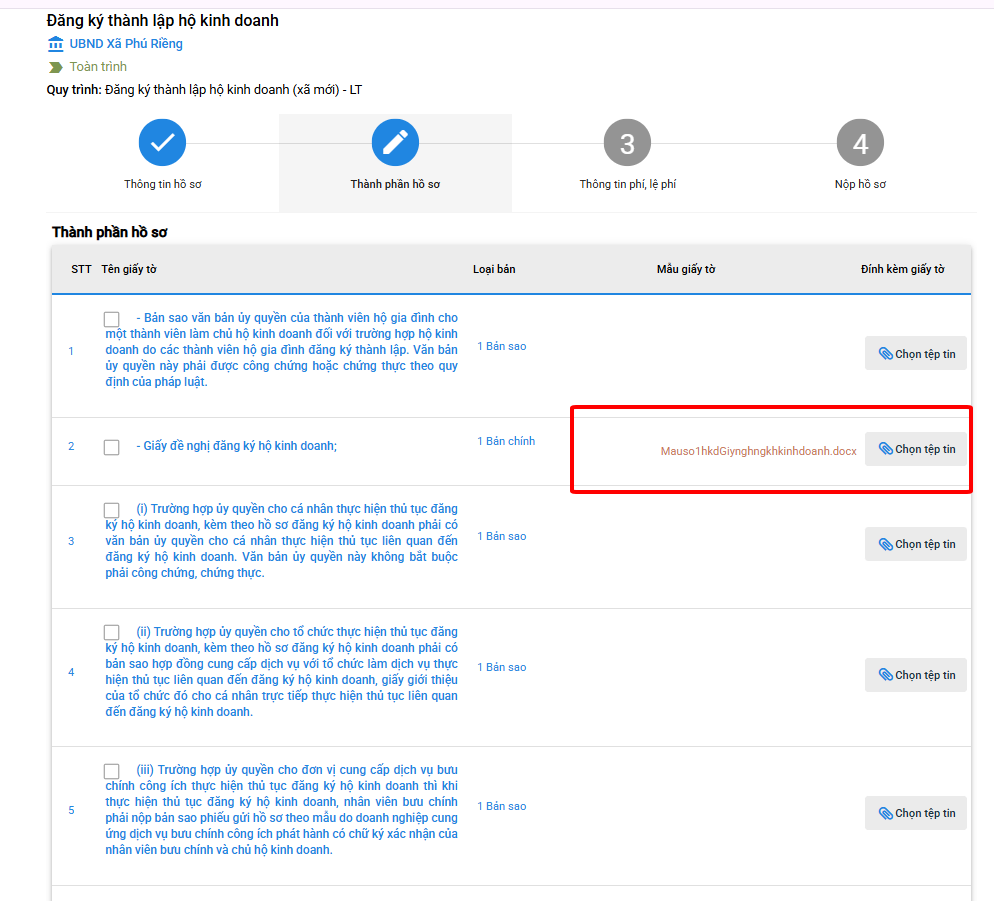Select checkbox for row 4 ủy quyền tổ chức
The height and width of the screenshot is (901, 994).
pyautogui.click(x=112, y=633)
